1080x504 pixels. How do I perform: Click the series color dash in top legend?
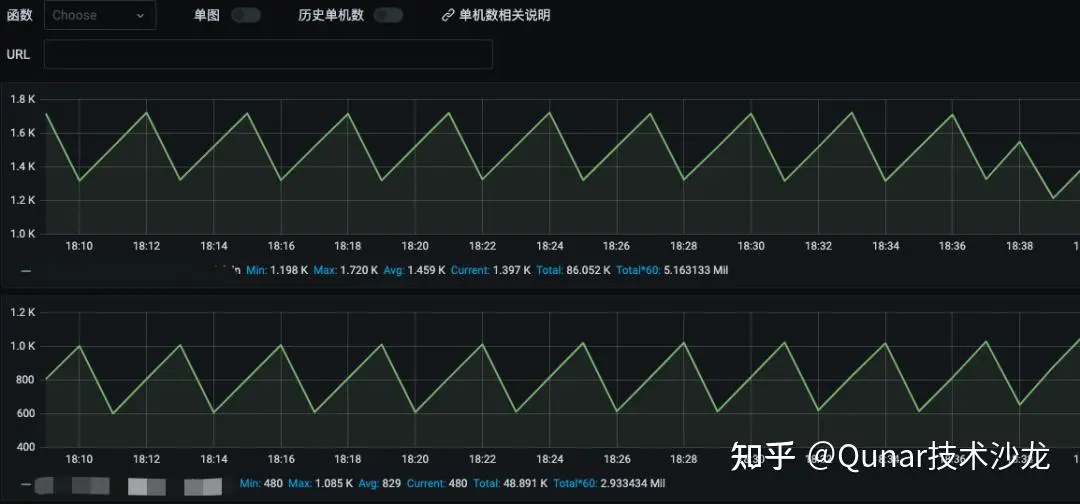tap(25, 271)
